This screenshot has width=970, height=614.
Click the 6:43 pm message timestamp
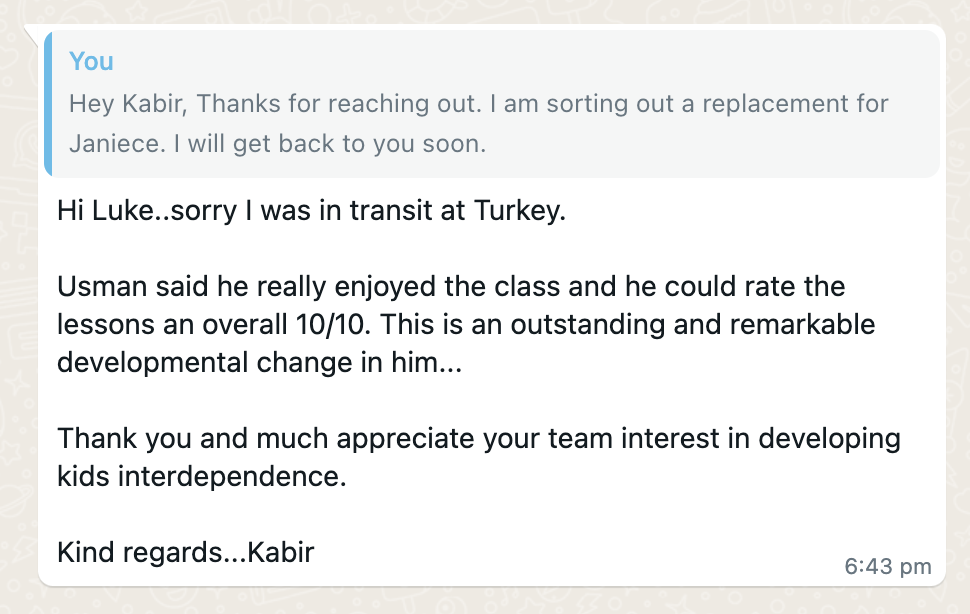click(x=888, y=566)
